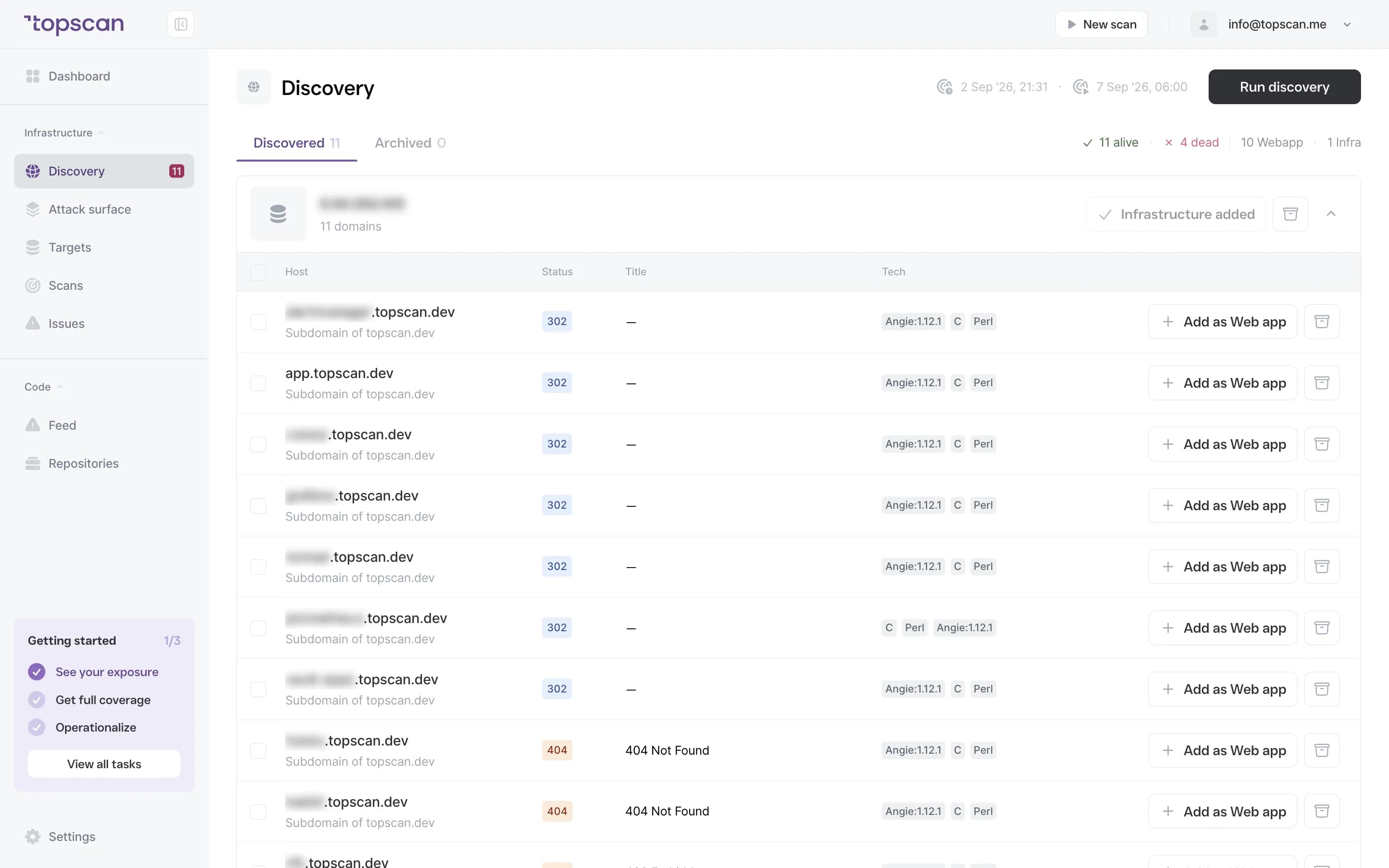Image resolution: width=1389 pixels, height=868 pixels.
Task: Click the 10 Webapp count filter
Action: [x=1271, y=142]
